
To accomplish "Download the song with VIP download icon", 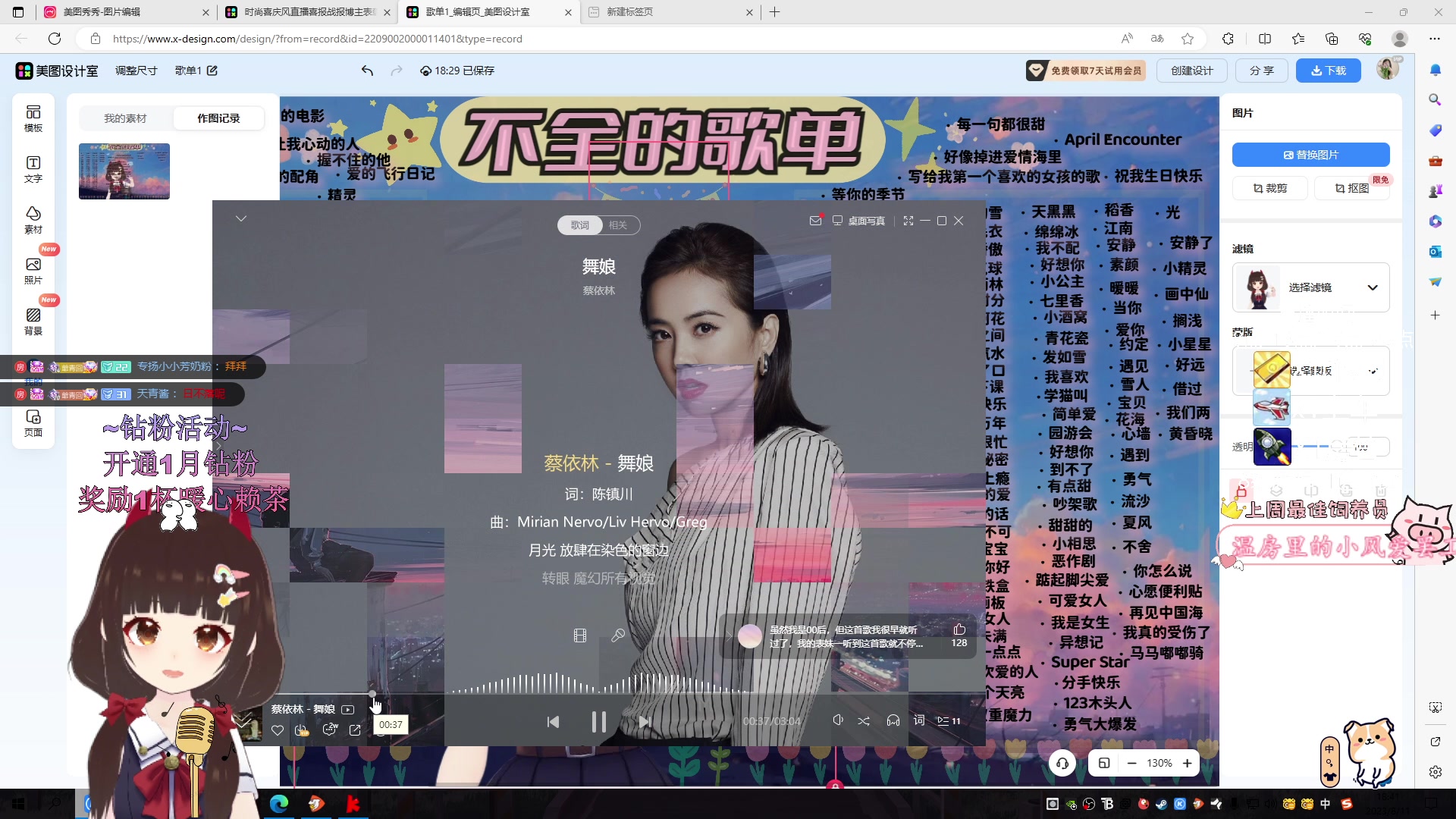I will 302,730.
